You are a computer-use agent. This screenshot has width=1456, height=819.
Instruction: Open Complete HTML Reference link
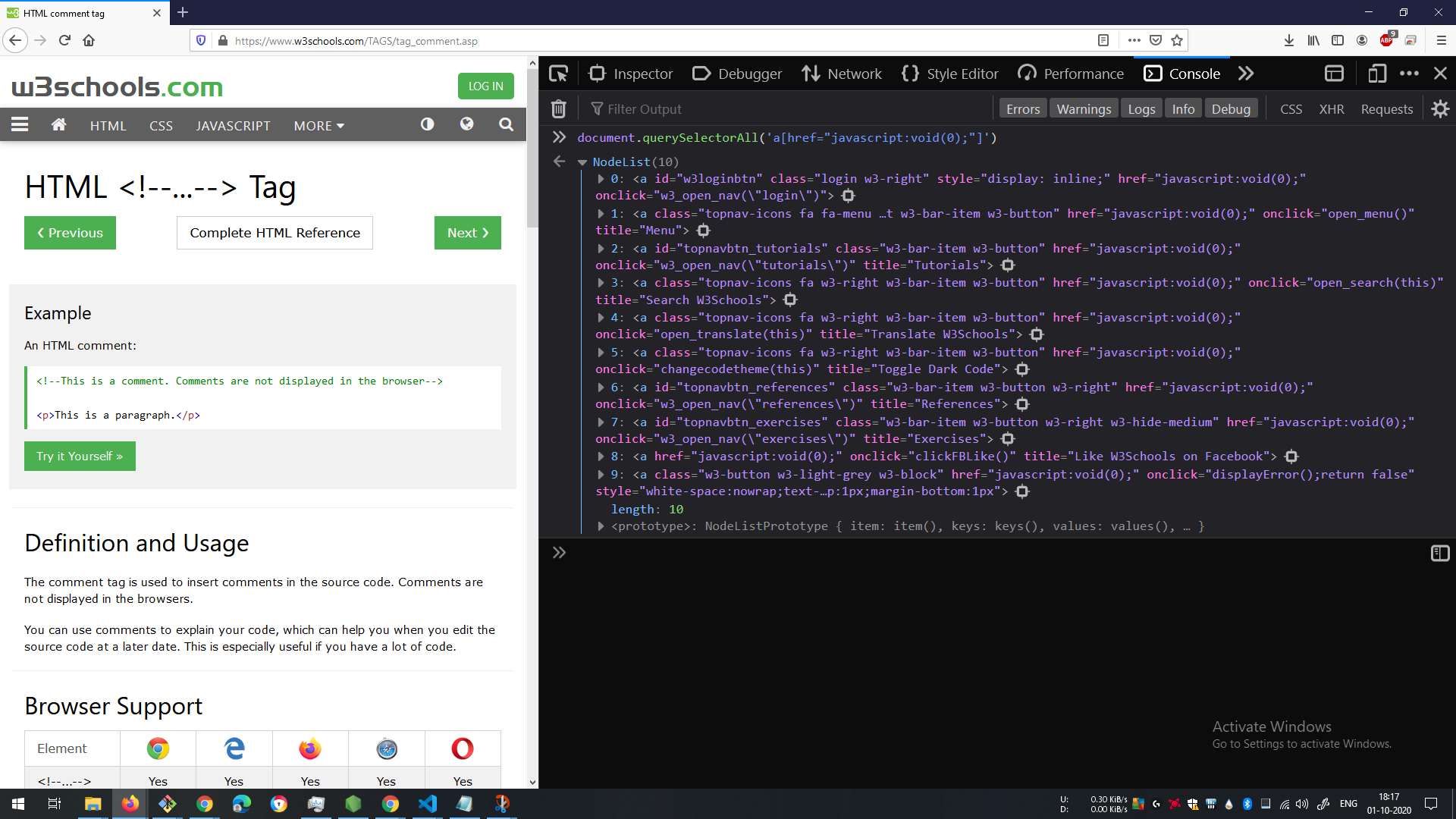pyautogui.click(x=275, y=233)
